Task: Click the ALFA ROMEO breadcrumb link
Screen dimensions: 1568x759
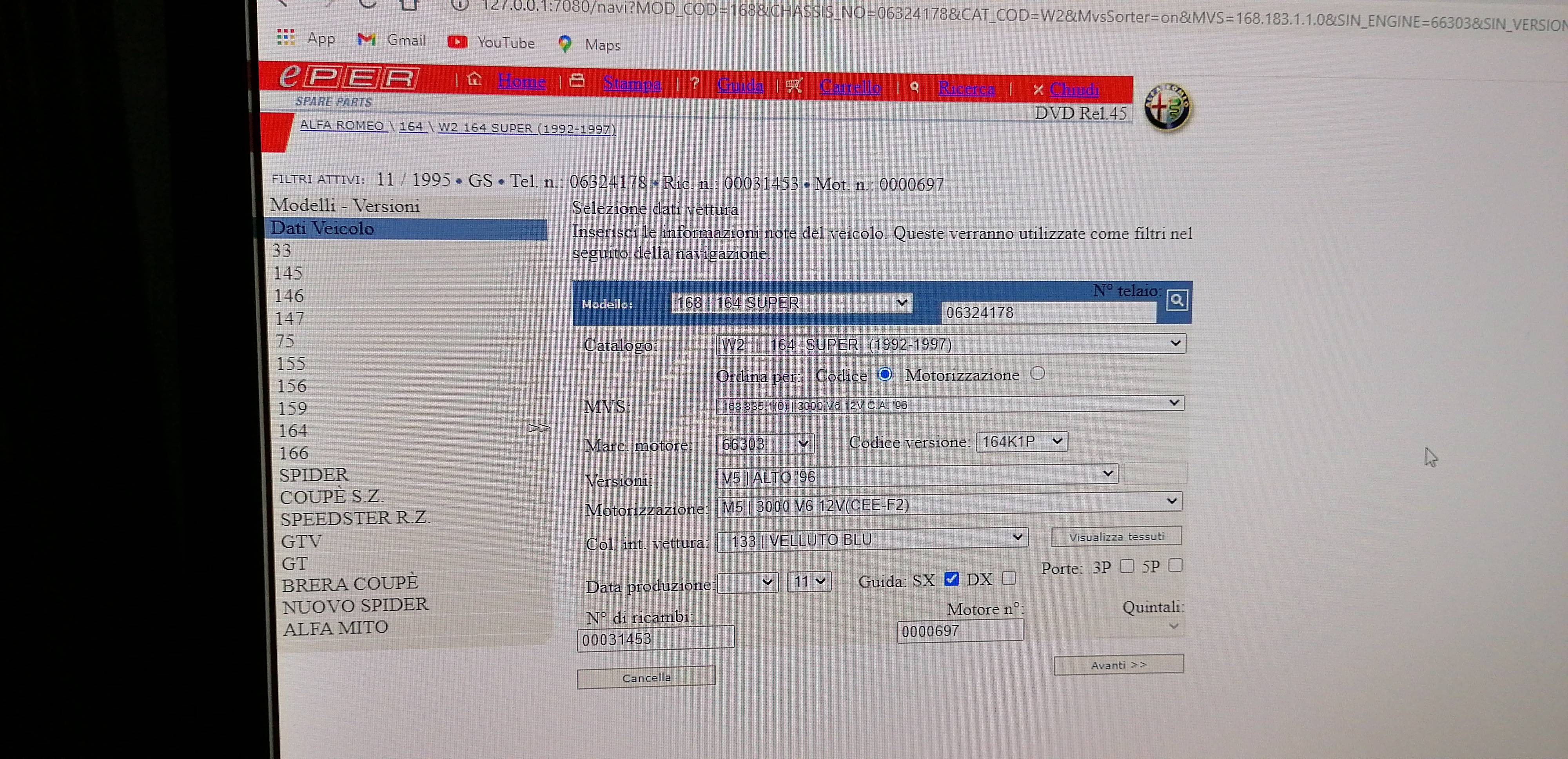Action: coord(342,125)
